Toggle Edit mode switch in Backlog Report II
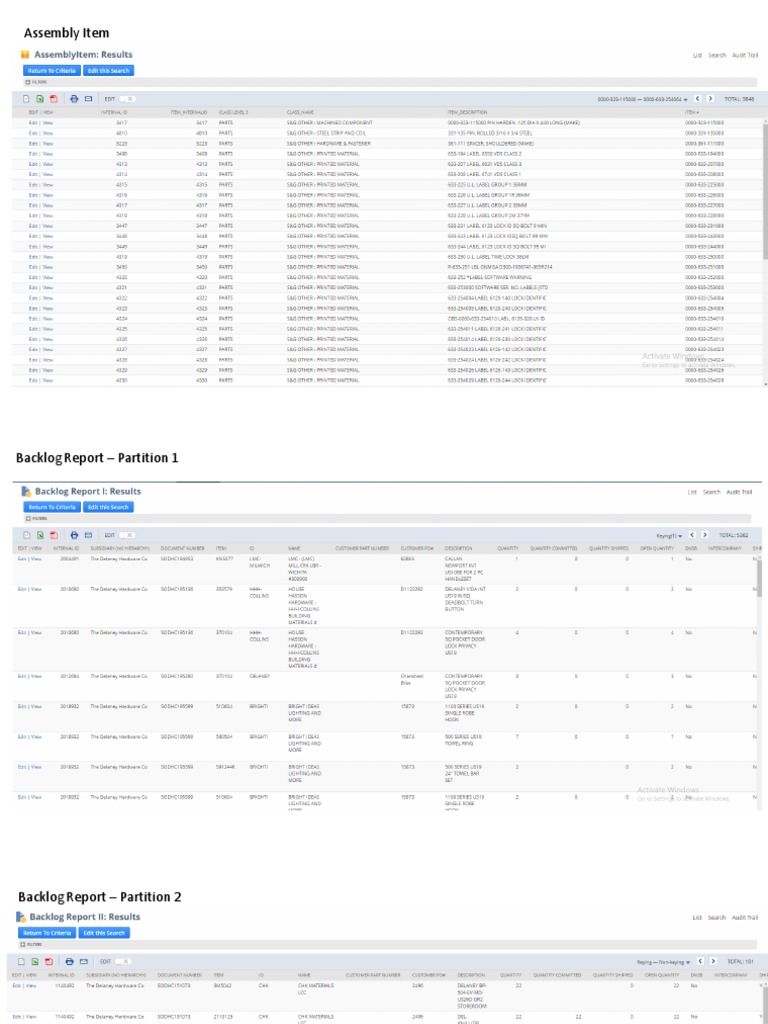 [123, 961]
